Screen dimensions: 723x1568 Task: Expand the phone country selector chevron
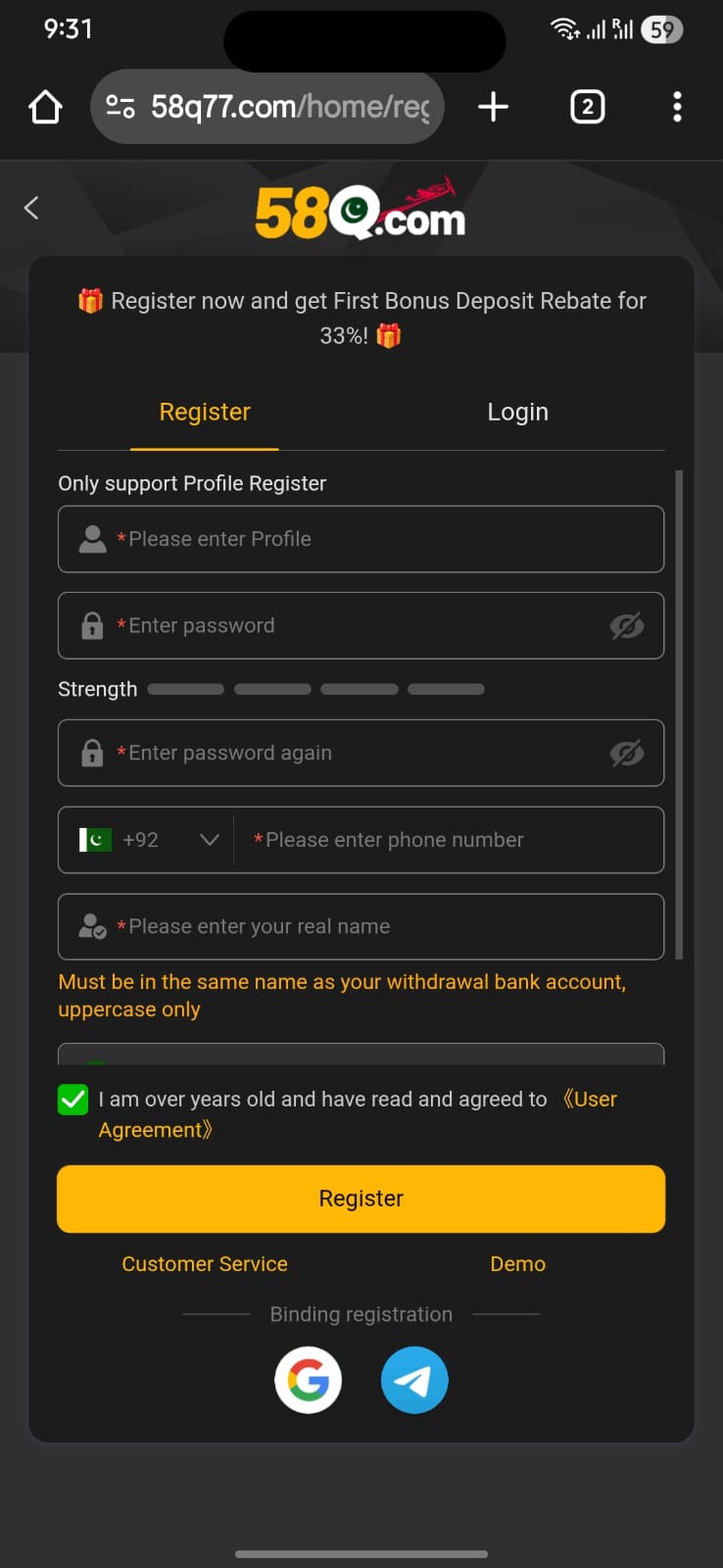click(209, 840)
